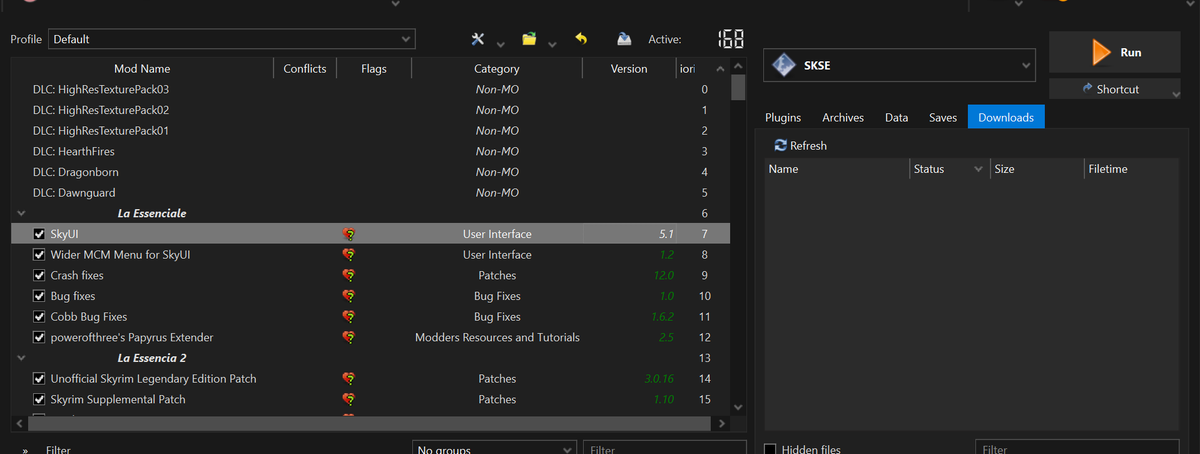The image size is (1200, 454).
Task: Switch to the Archives tab
Action: [843, 118]
